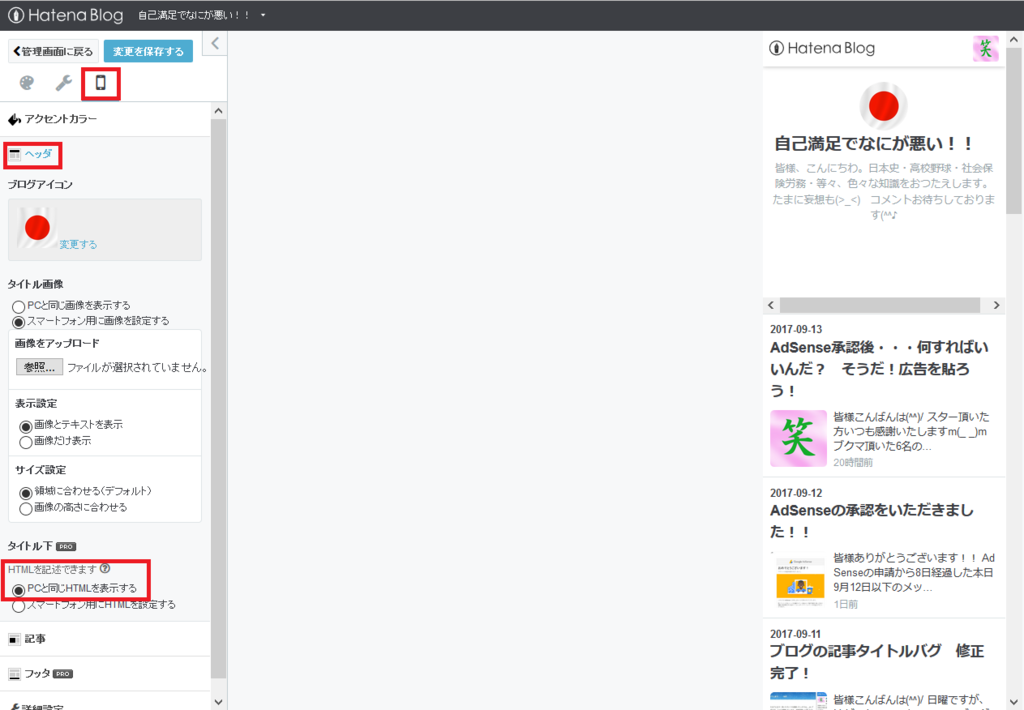Click the date 2017-09-11 in preview
This screenshot has width=1024, height=710.
[x=795, y=634]
